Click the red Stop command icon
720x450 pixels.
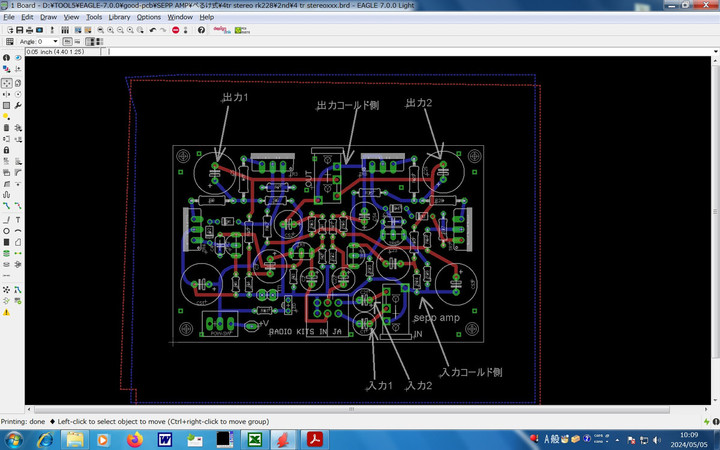tap(176, 30)
